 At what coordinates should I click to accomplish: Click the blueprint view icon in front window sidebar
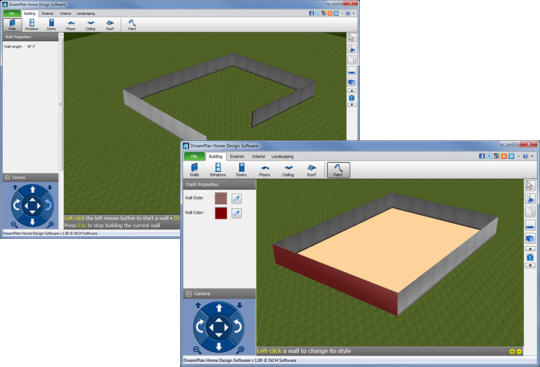pyautogui.click(x=530, y=212)
